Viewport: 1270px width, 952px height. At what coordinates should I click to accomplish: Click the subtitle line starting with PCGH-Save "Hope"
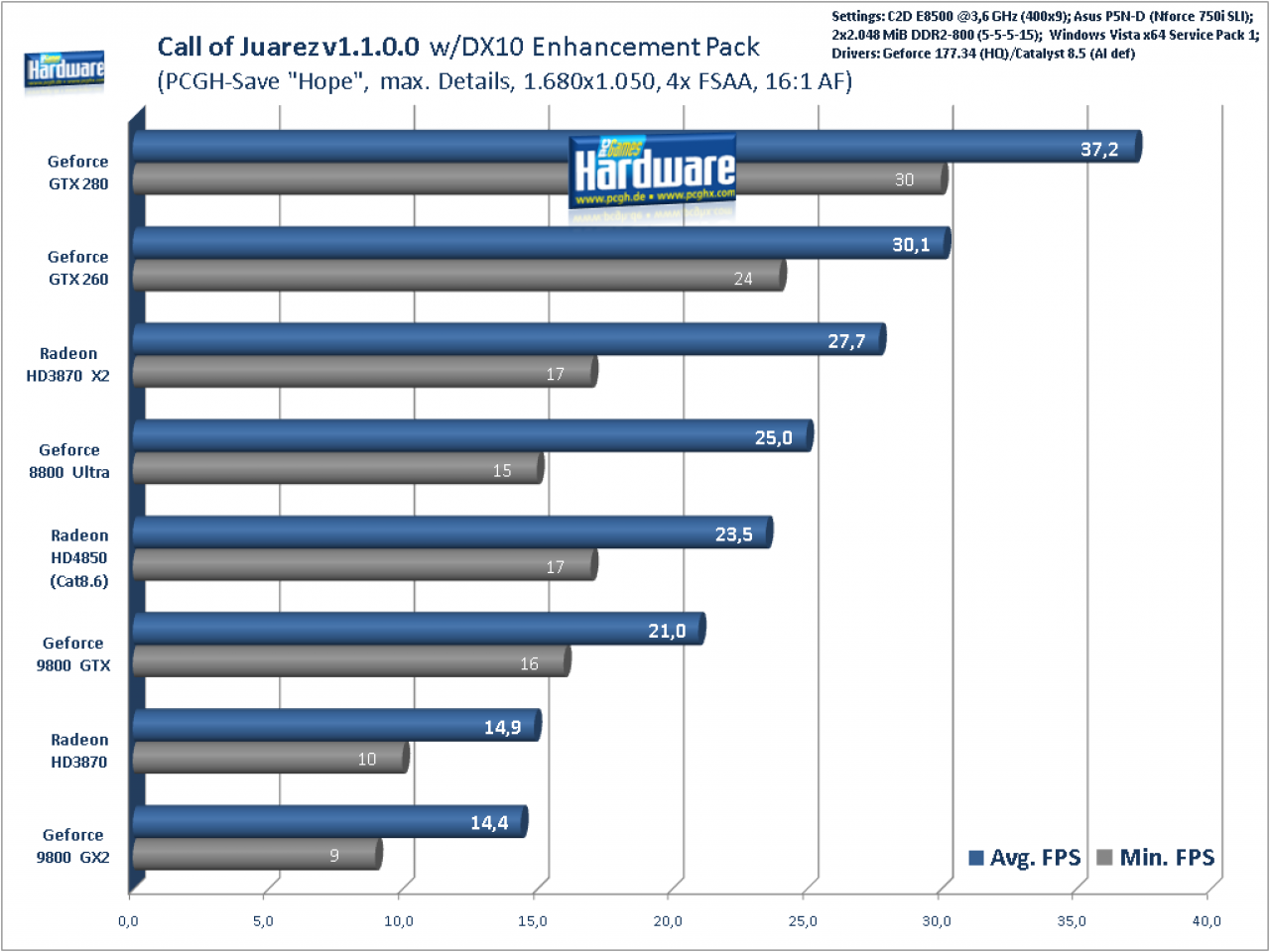(505, 81)
